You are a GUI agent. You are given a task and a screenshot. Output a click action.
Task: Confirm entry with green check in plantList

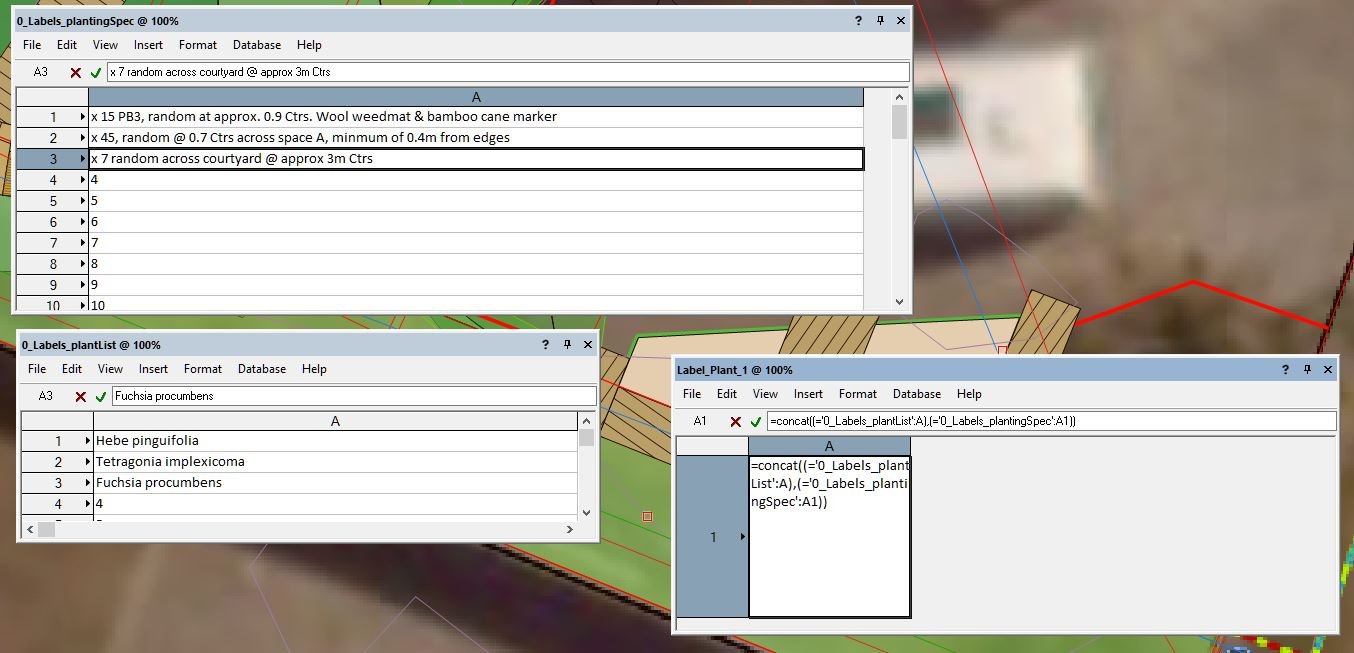101,396
